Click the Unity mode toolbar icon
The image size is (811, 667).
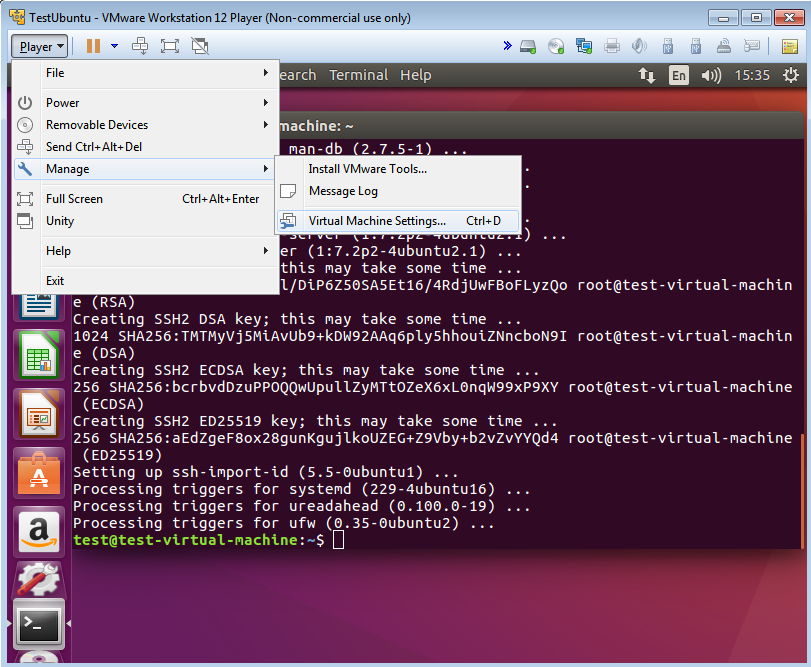(x=200, y=46)
